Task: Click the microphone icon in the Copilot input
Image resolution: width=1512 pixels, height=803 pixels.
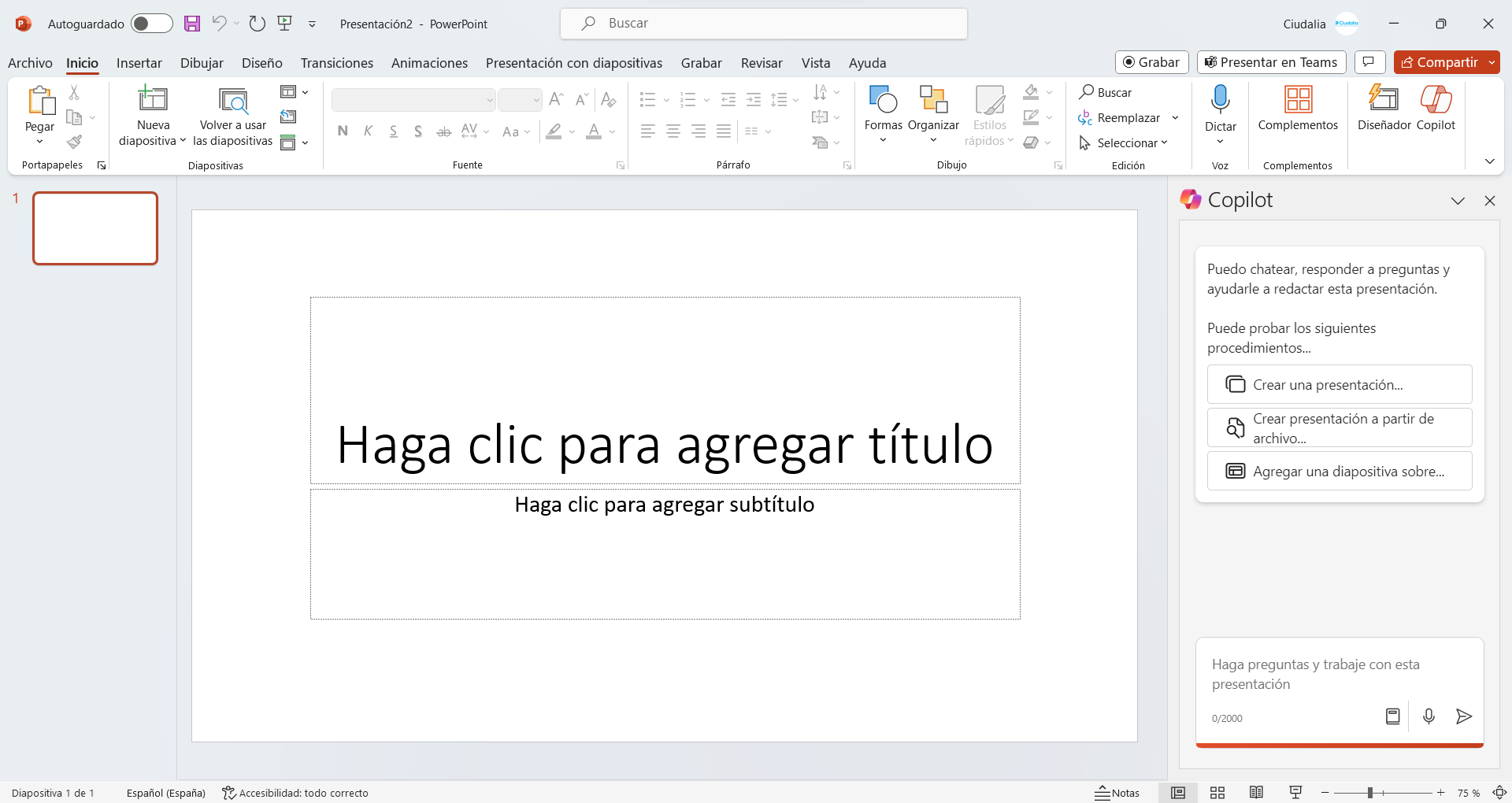Action: pyautogui.click(x=1429, y=716)
